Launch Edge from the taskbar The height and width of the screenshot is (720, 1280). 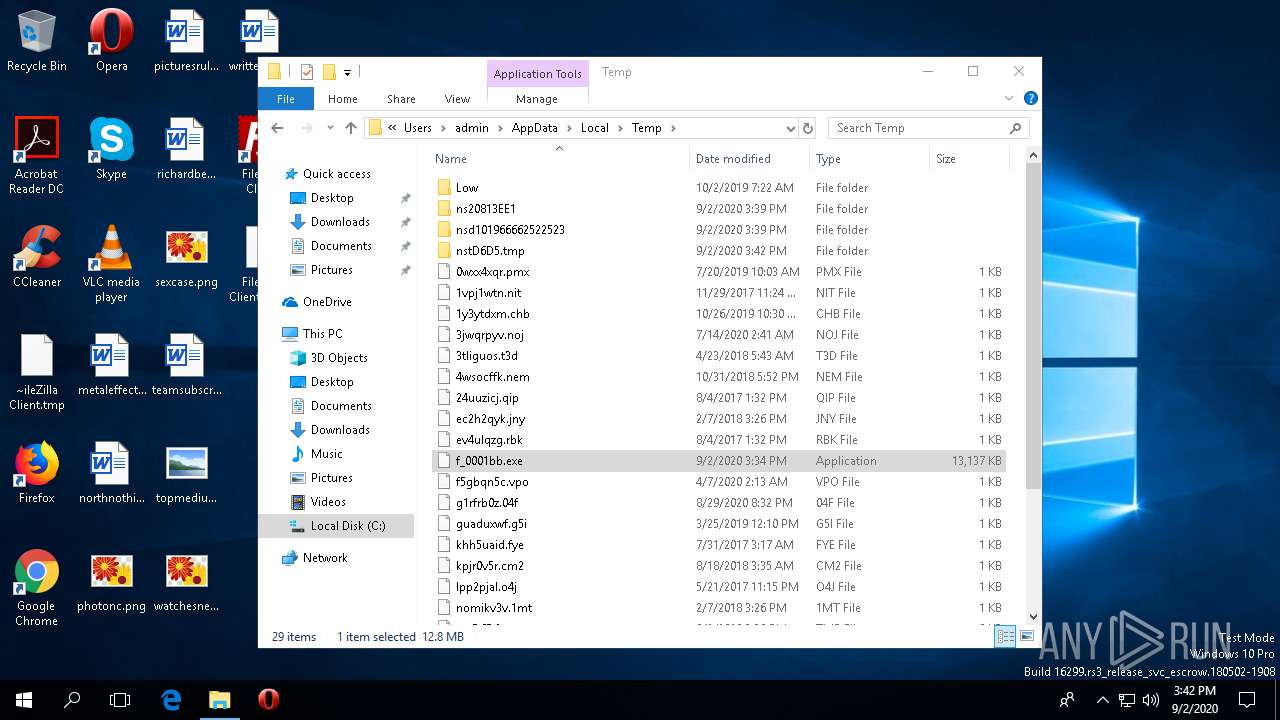point(171,700)
